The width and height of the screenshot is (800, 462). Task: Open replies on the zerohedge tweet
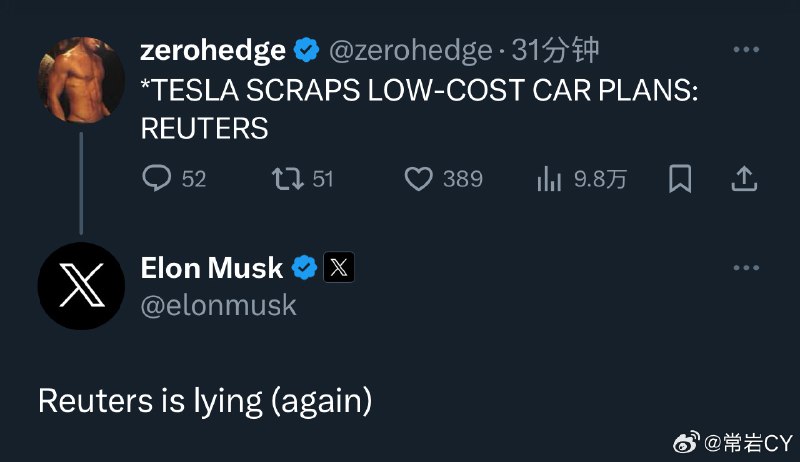click(157, 178)
